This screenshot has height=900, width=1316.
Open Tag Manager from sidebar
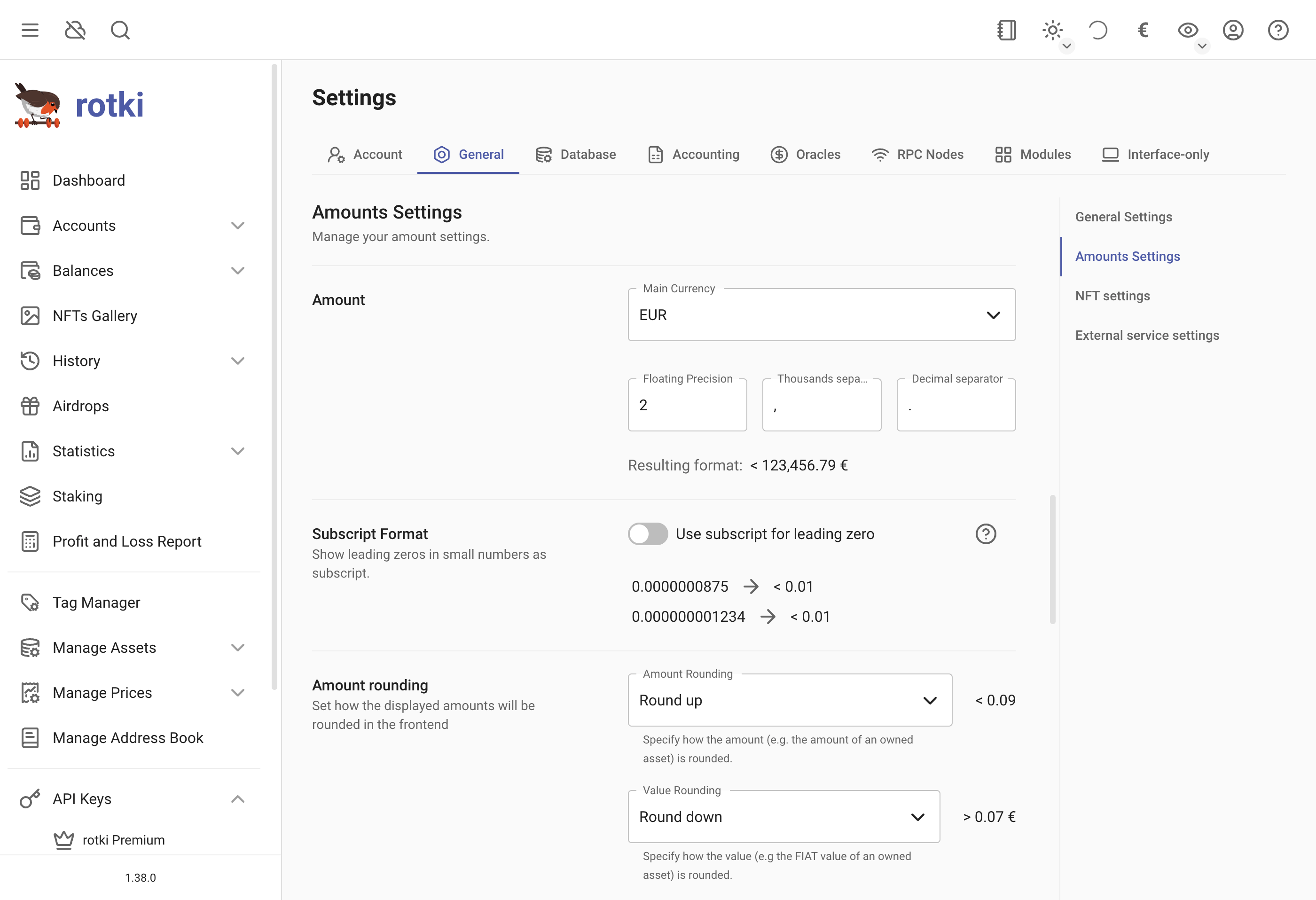click(x=134, y=602)
